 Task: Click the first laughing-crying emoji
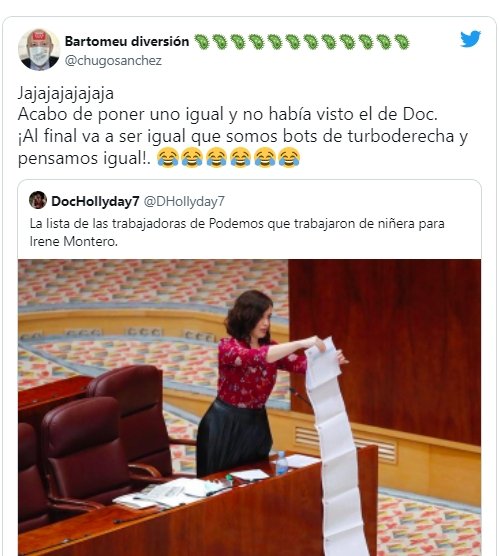168,157
